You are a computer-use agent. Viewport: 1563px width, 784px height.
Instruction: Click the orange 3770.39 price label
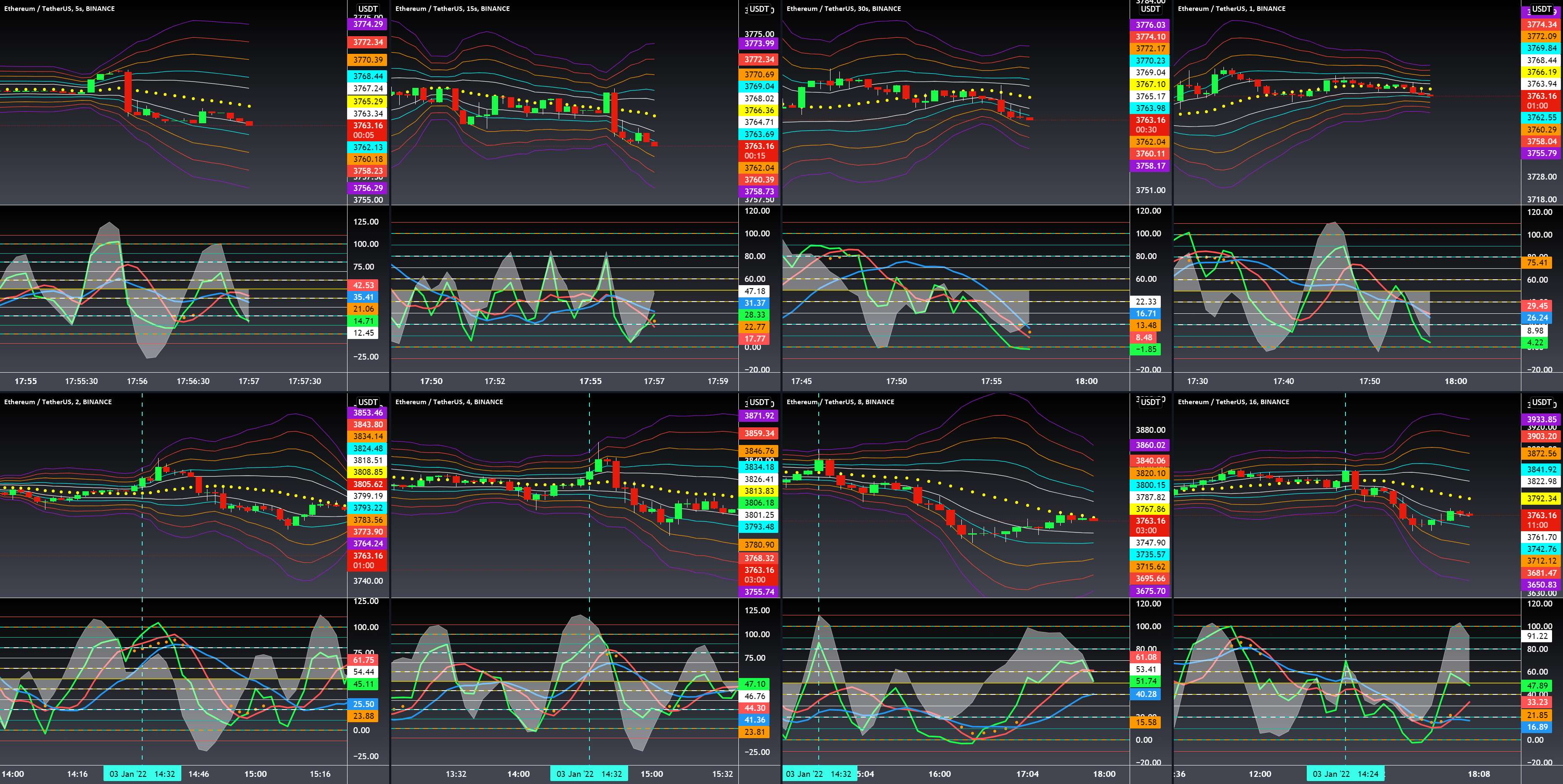click(x=368, y=59)
